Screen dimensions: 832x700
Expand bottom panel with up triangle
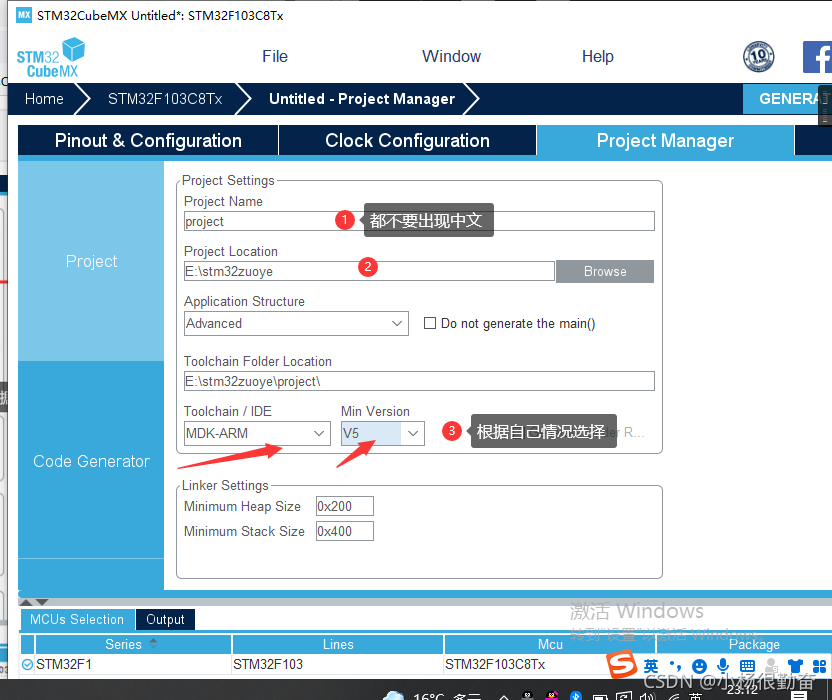[x=25, y=602]
